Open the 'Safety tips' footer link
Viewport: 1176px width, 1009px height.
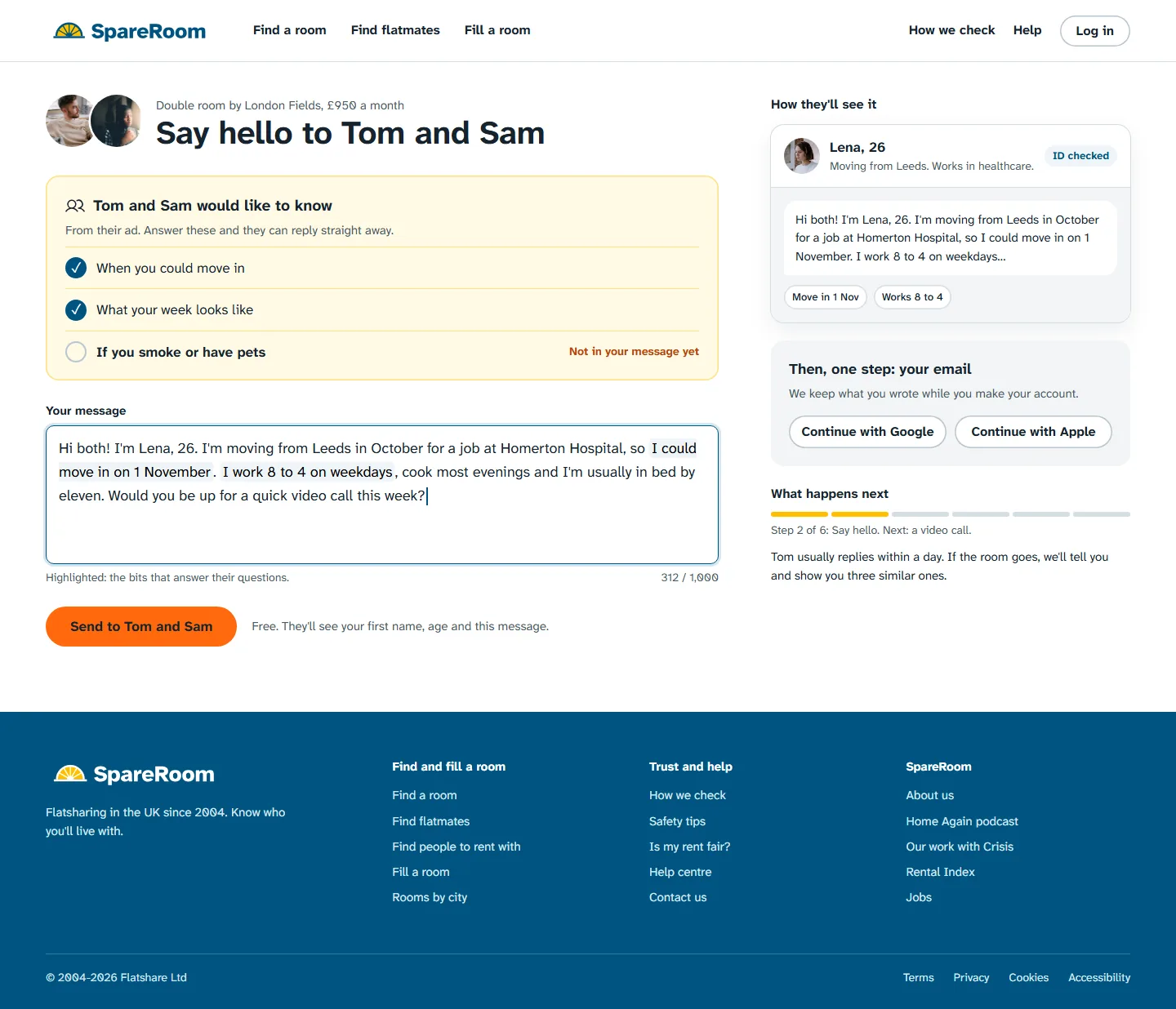click(677, 821)
